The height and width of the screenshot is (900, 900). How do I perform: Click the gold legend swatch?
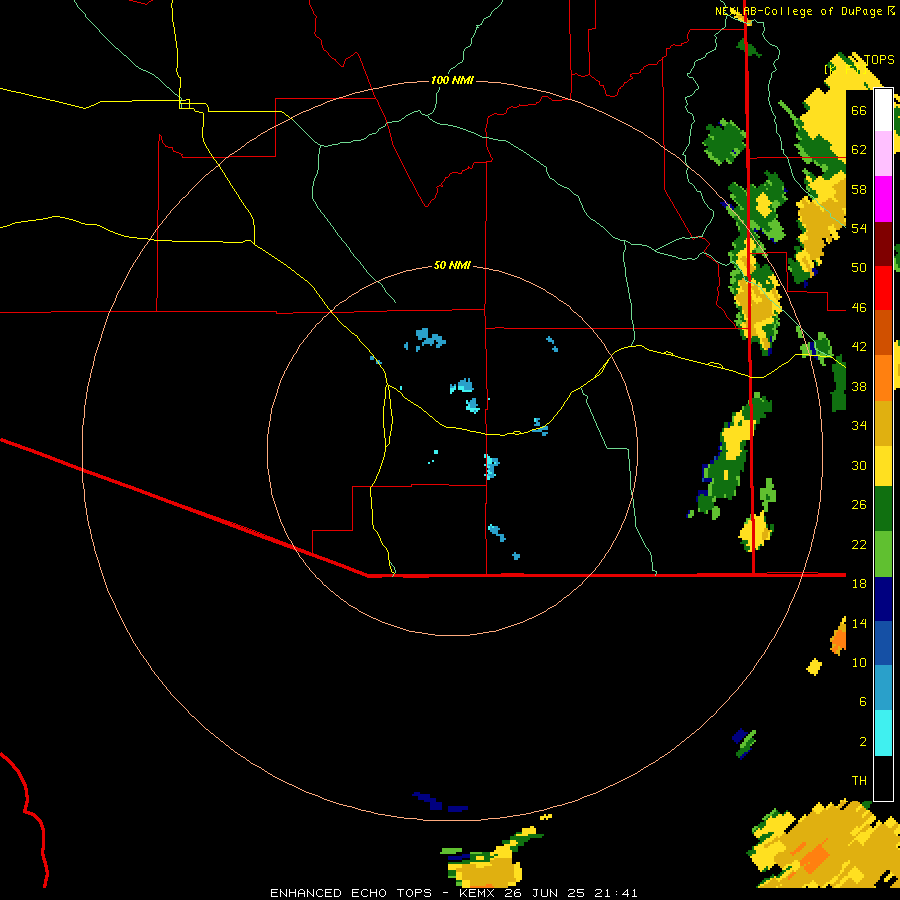pos(883,423)
